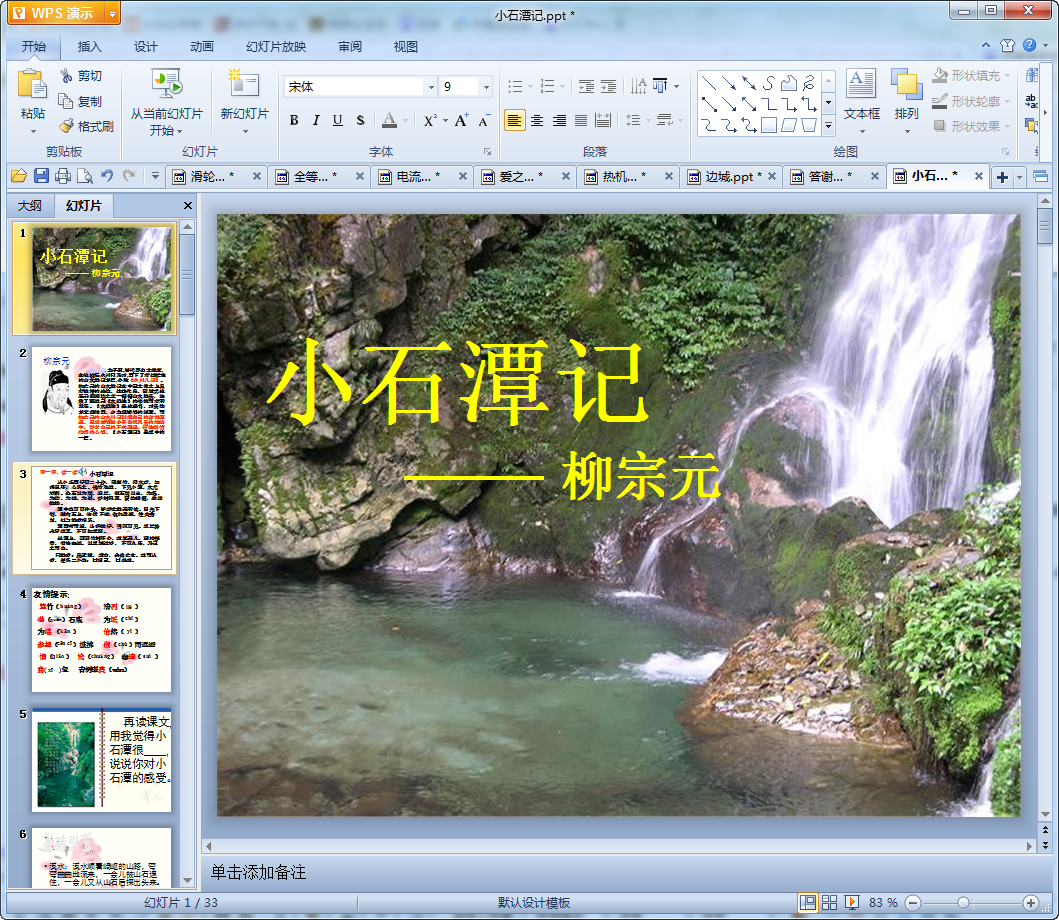Click the bullet list icon
The image size is (1059, 920).
coord(515,86)
